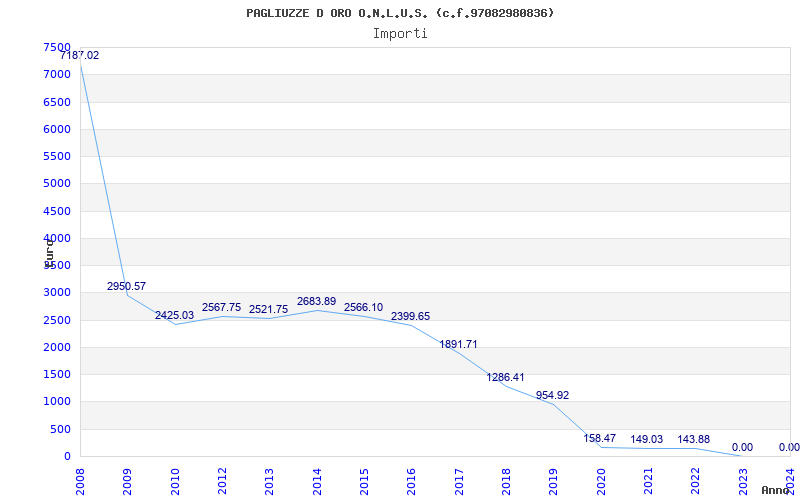Select the 2399.65 data label
Image resolution: width=800 pixels, height=500 pixels.
411,316
